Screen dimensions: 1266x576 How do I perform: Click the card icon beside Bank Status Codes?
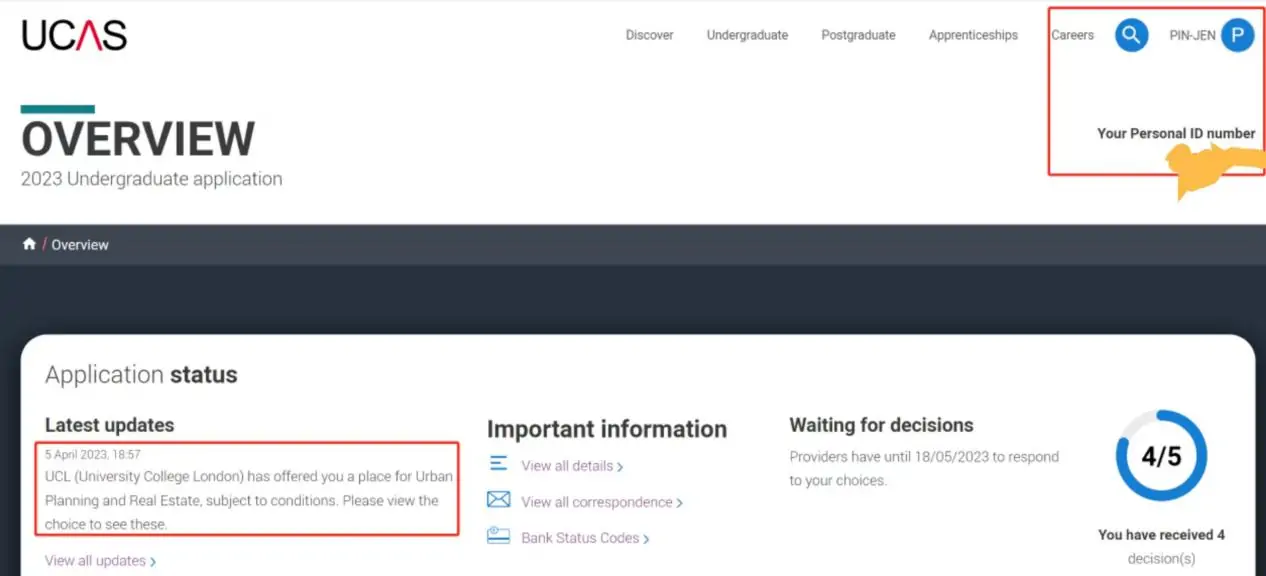498,536
